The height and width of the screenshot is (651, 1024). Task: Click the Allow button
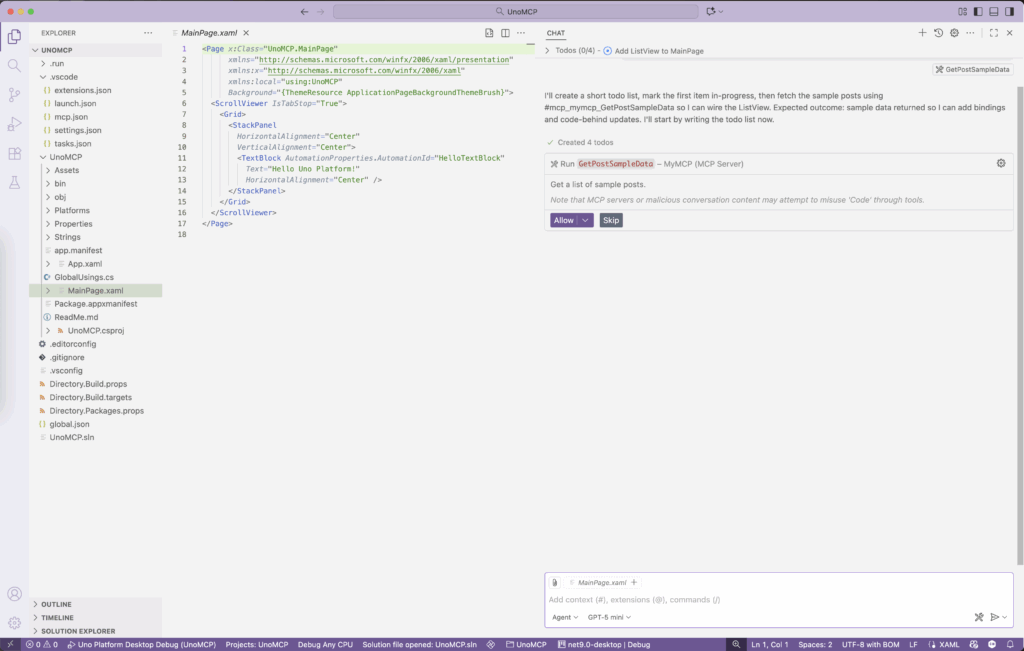[564, 220]
